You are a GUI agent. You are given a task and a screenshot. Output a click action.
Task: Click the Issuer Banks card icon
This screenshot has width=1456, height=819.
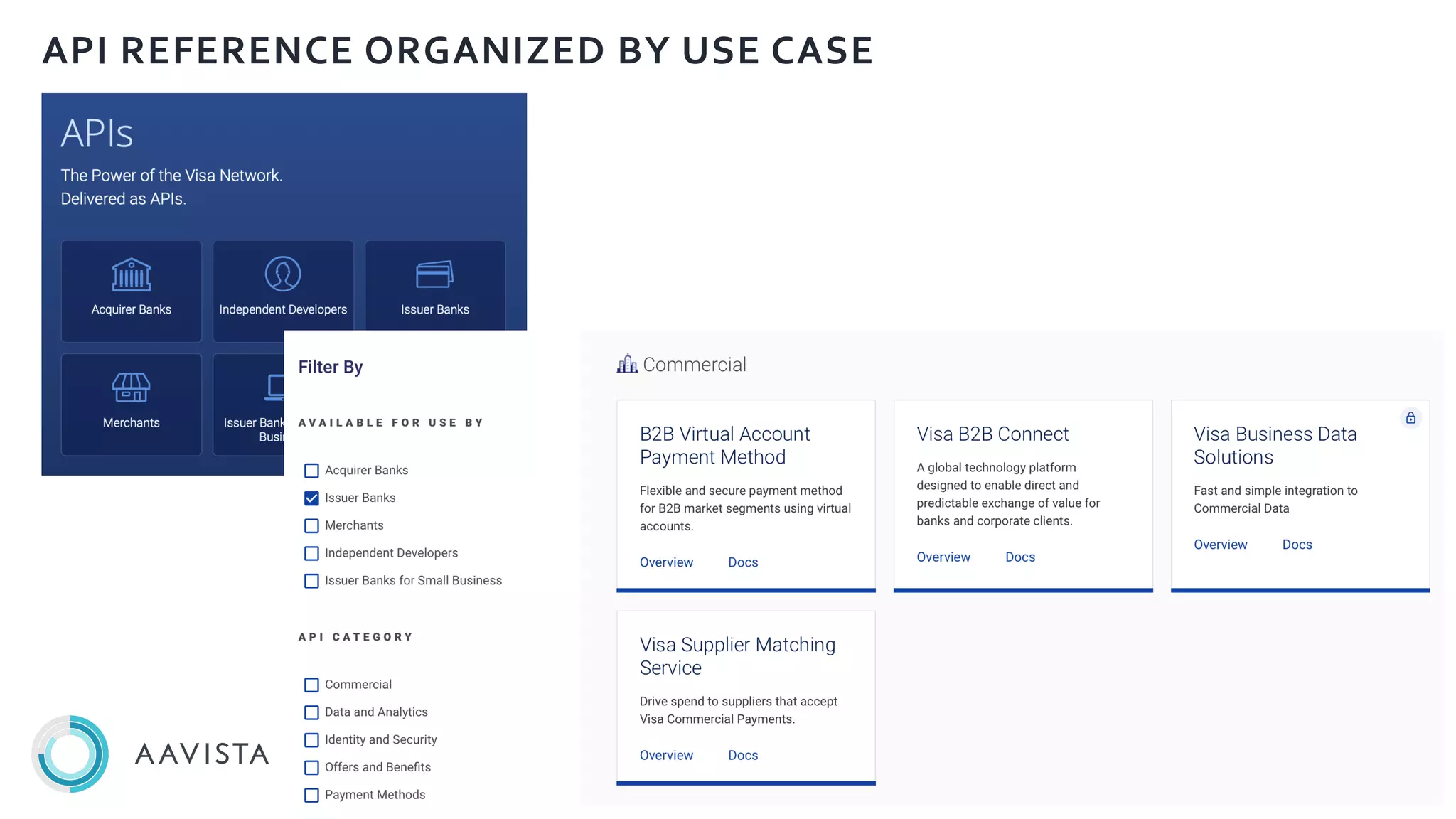pos(434,274)
